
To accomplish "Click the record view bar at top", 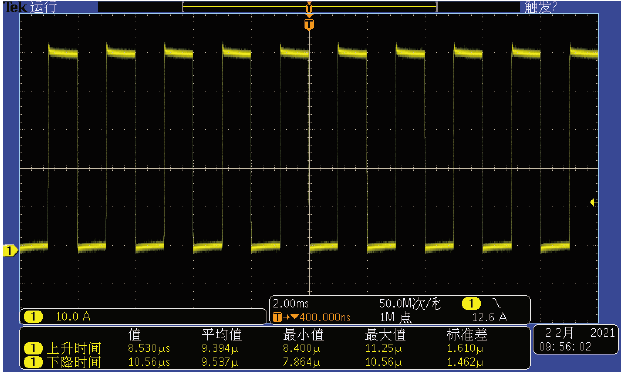I will coord(310,7).
